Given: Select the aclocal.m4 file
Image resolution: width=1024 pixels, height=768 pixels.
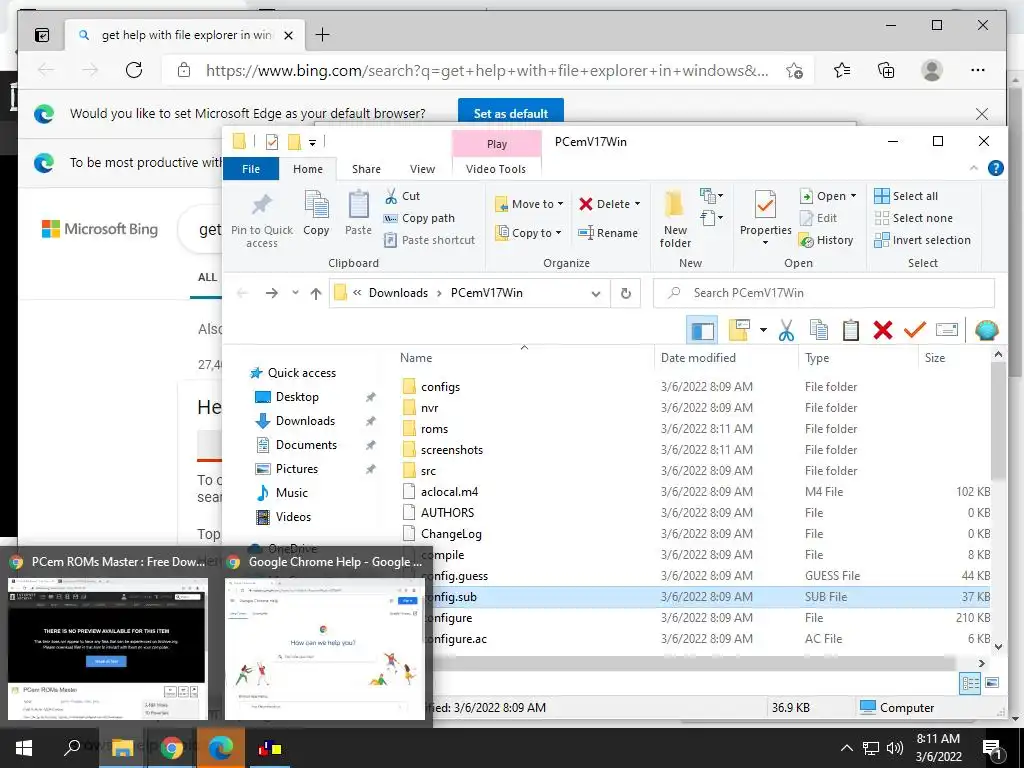Looking at the screenshot, I should pos(449,492).
